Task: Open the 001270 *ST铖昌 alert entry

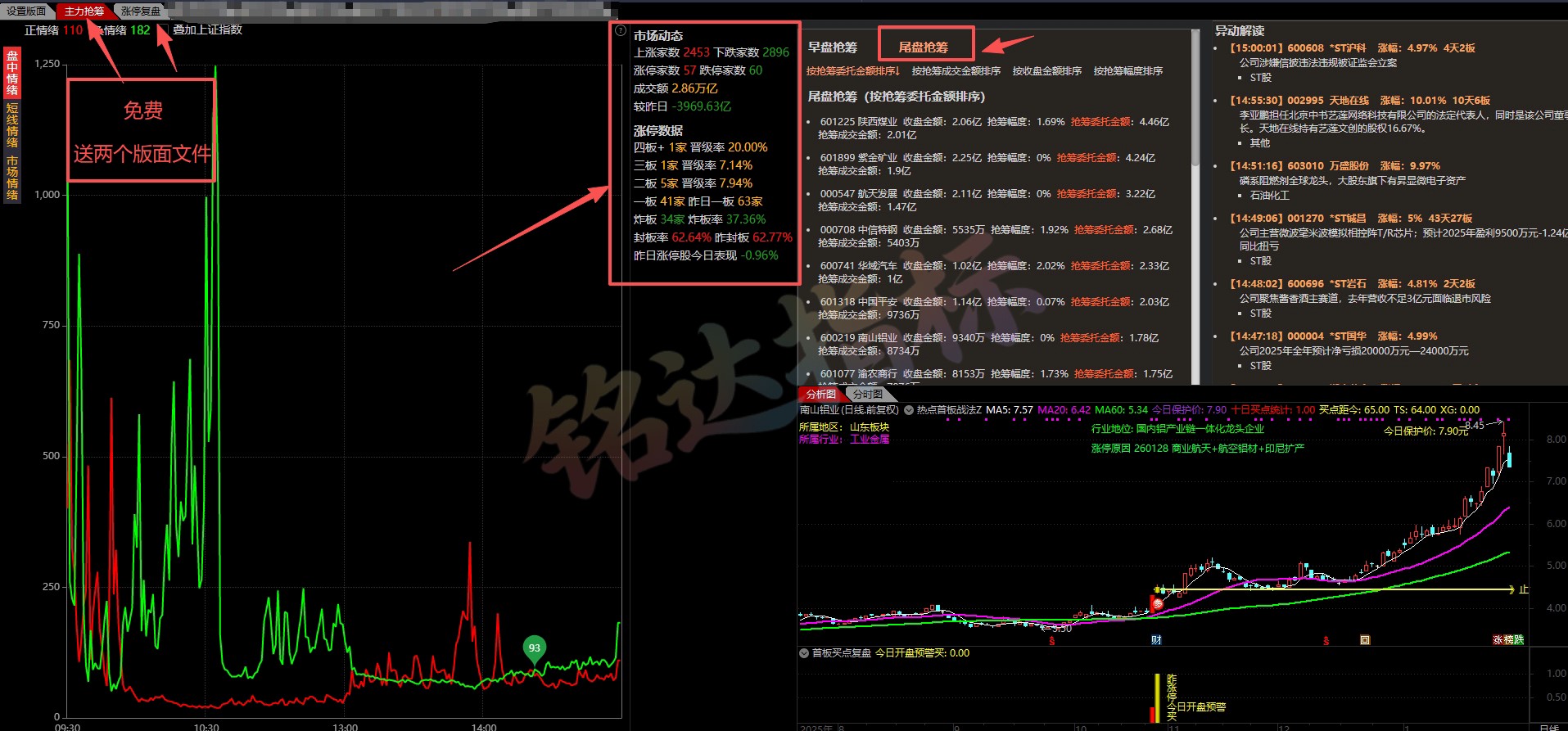Action: [1351, 219]
